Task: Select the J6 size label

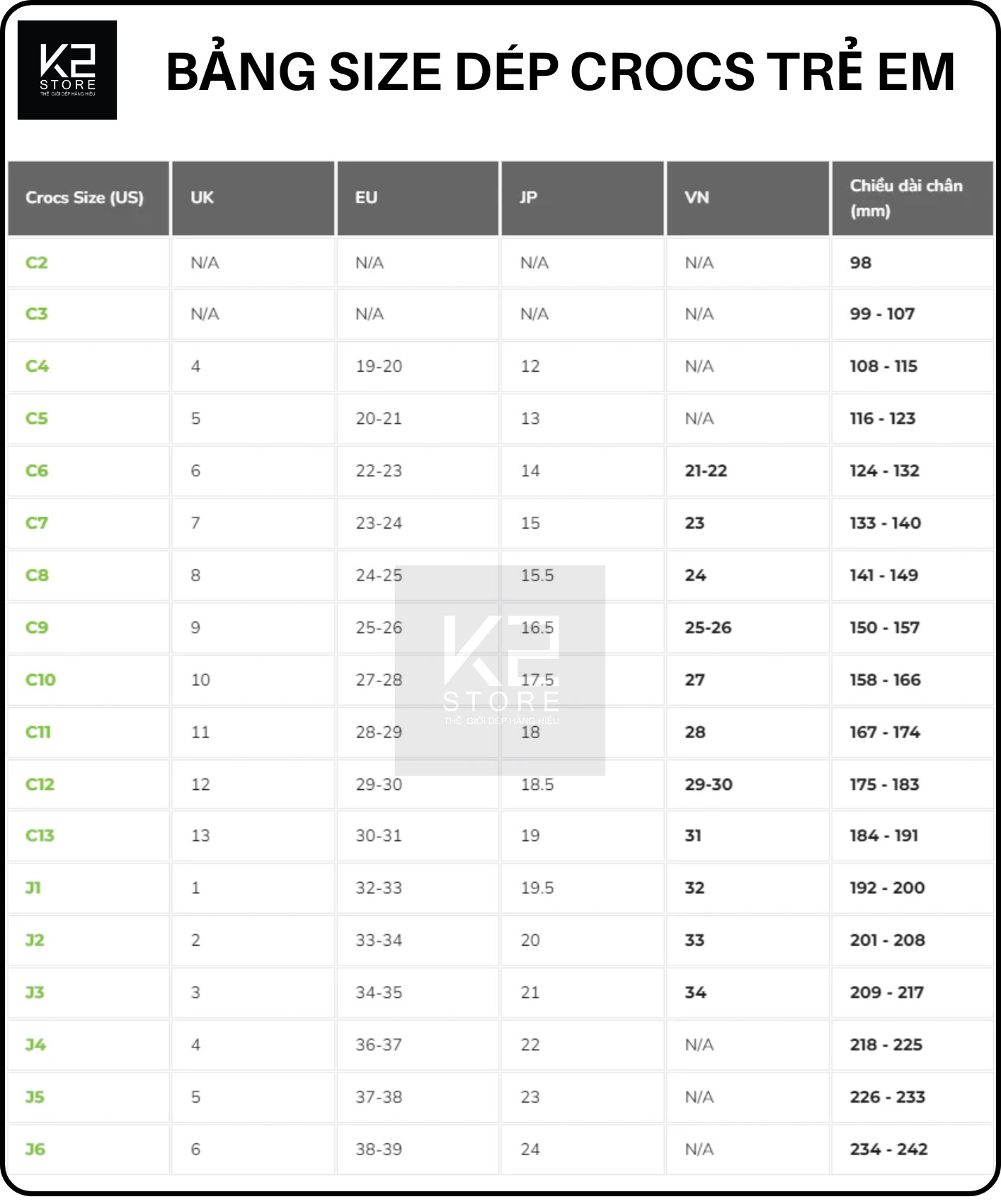Action: point(35,1149)
